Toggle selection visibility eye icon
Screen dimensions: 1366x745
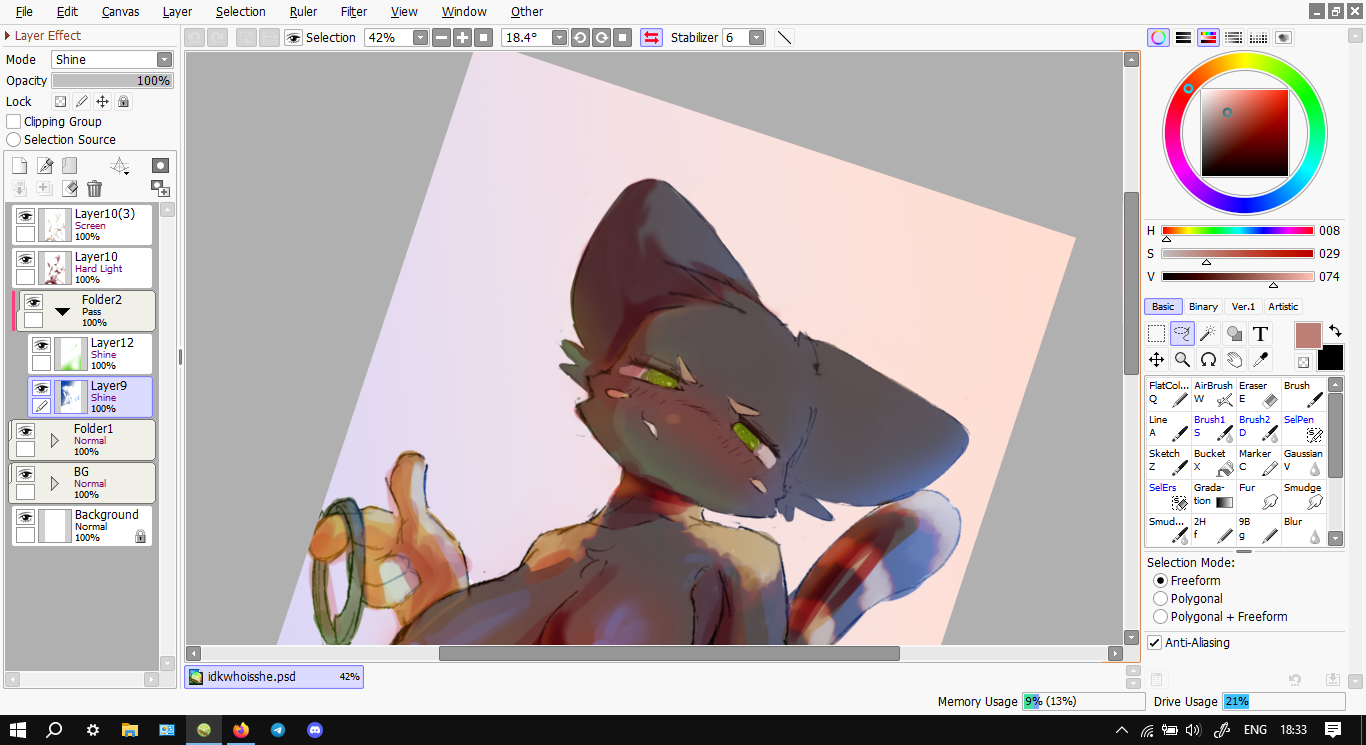[x=294, y=37]
